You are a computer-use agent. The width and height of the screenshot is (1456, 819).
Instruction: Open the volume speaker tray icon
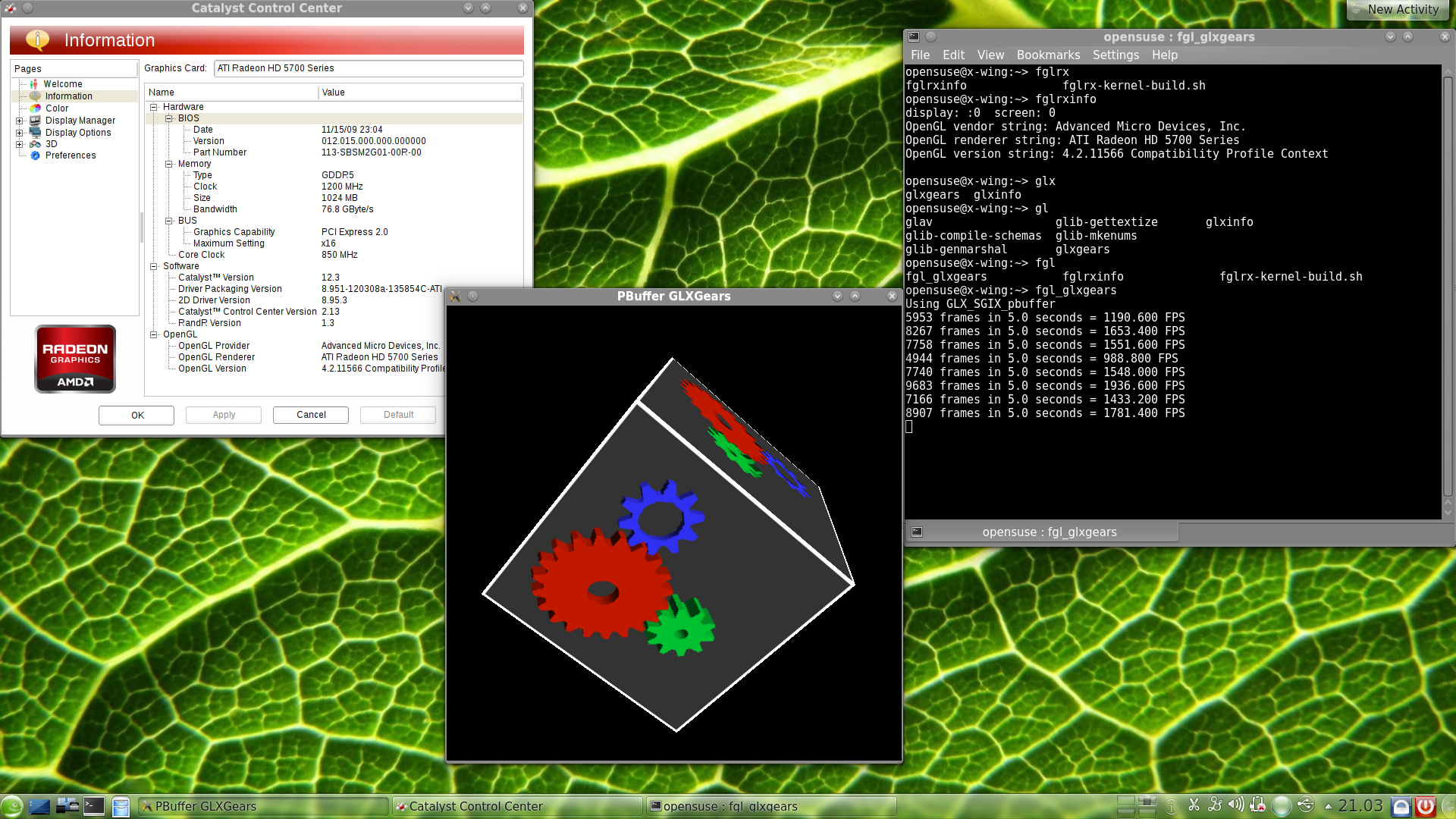pyautogui.click(x=1236, y=805)
